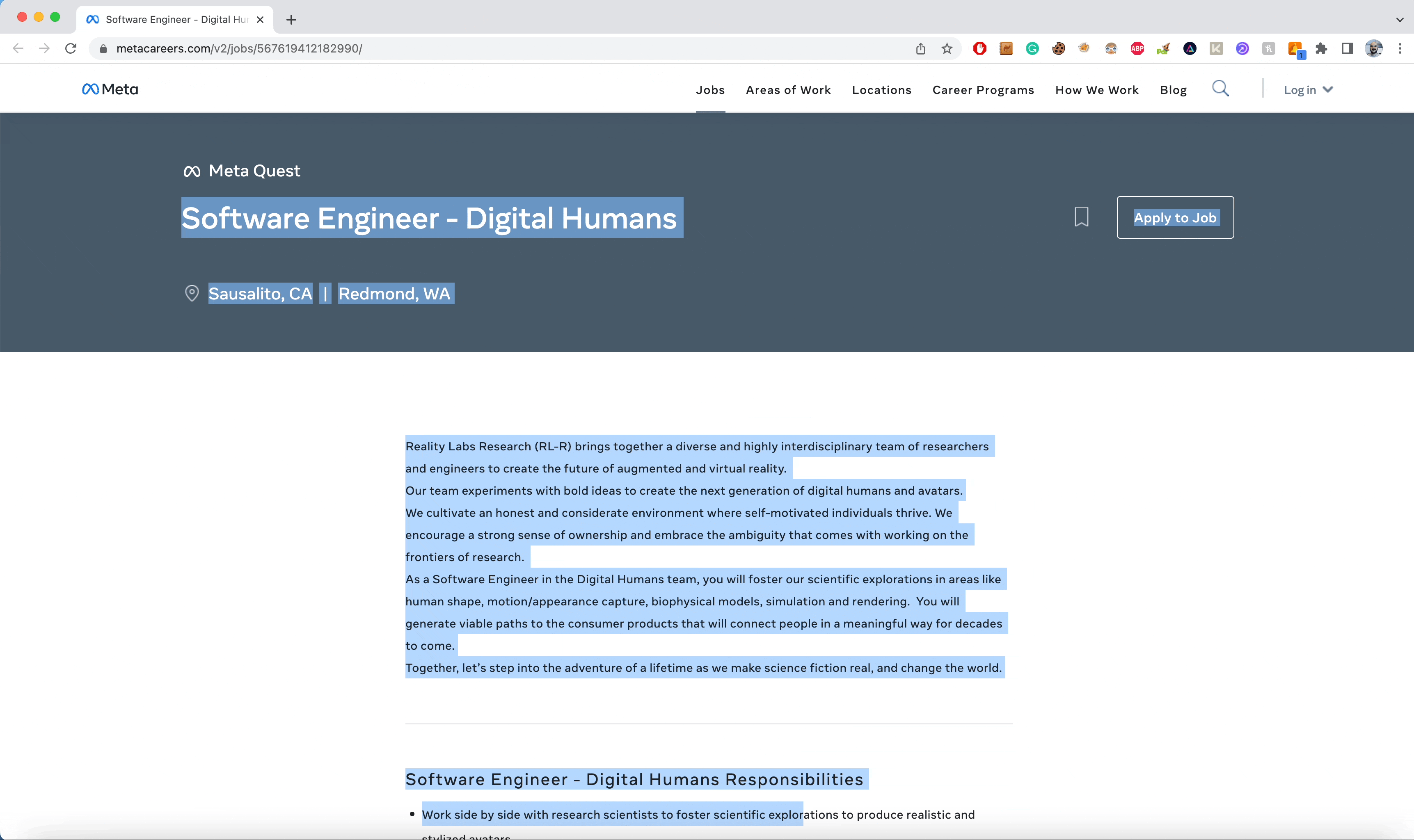Expand the tab search chevron
This screenshot has width=1414, height=840.
tap(1400, 20)
